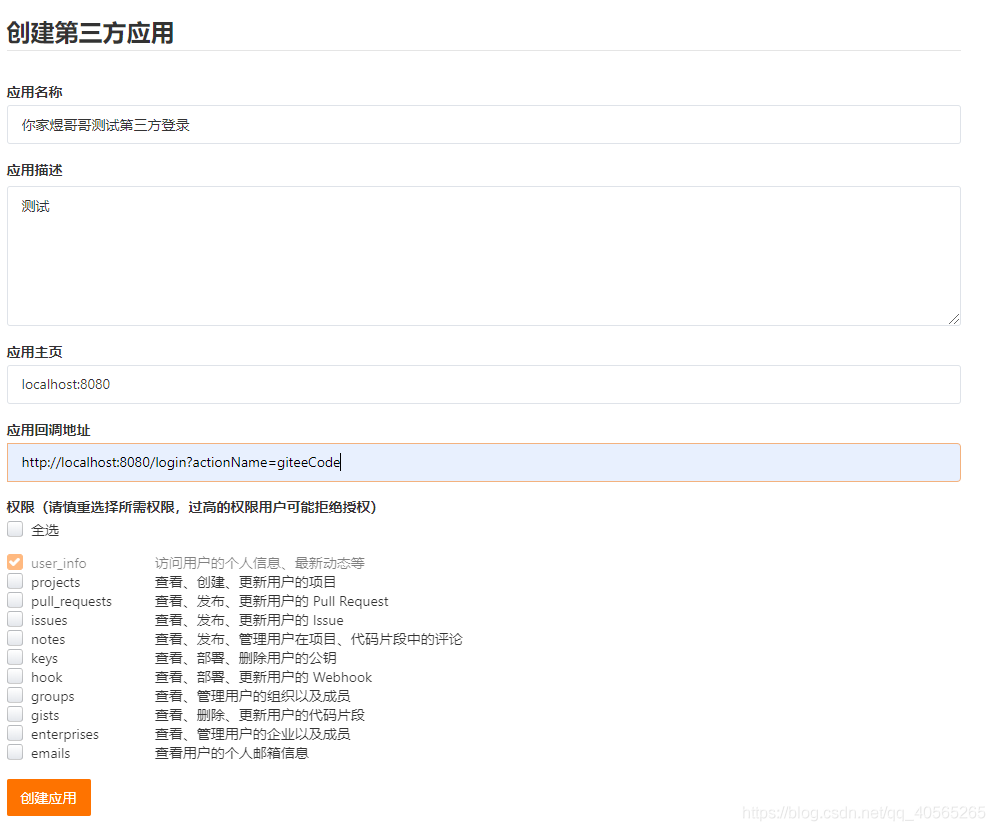This screenshot has width=995, height=831.
Task: Enable the 全选 select-all checkbox
Action: click(x=15, y=529)
